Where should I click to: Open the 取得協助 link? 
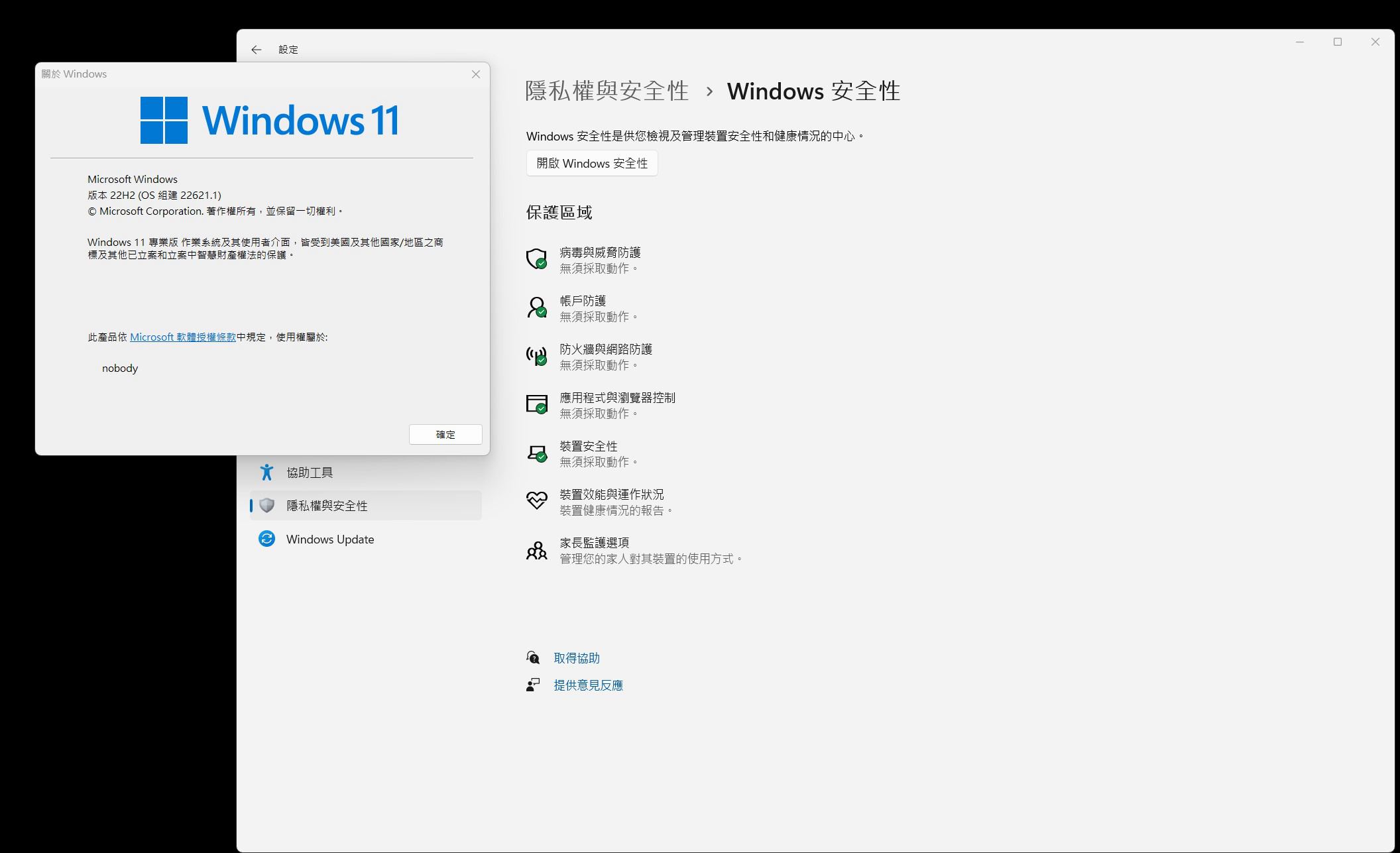[576, 657]
